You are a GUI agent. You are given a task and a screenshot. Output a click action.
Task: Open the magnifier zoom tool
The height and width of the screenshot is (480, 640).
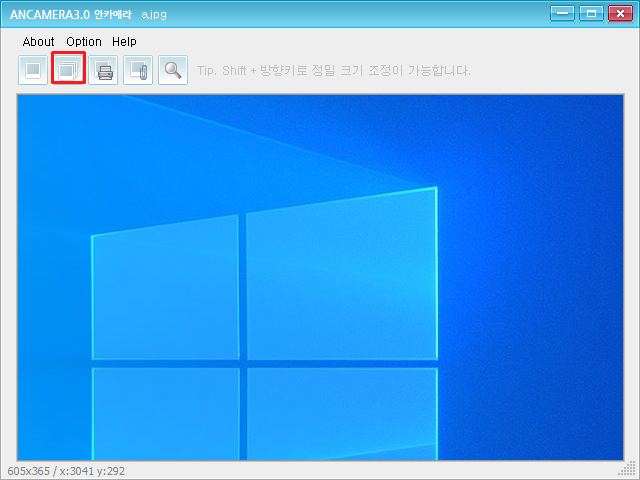(x=173, y=70)
